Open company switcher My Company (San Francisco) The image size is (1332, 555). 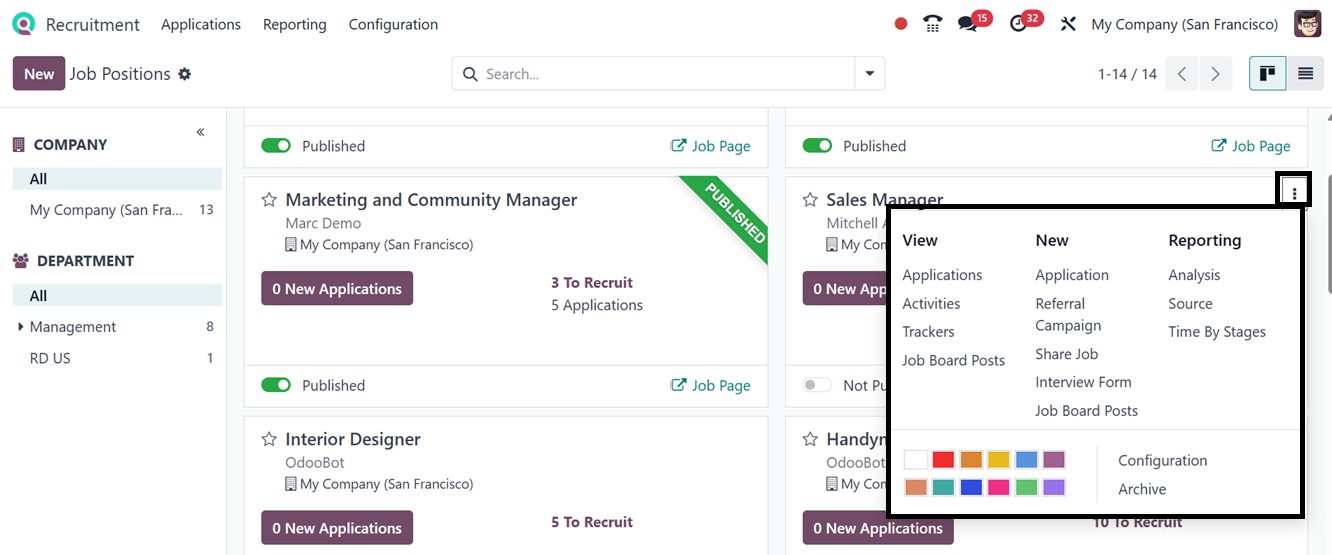[x=1185, y=24]
